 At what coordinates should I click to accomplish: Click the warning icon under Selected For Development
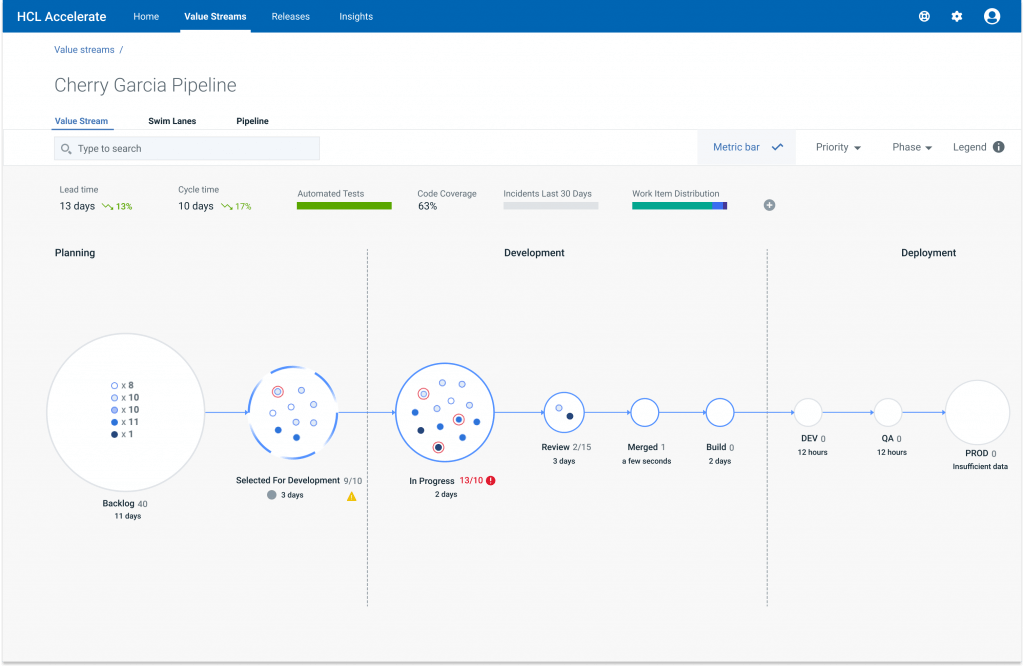tap(352, 497)
